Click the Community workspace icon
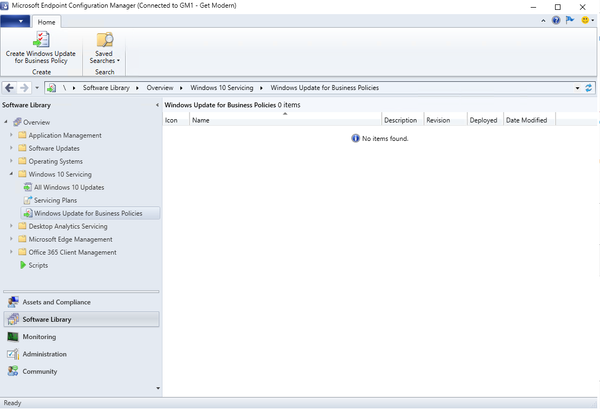Viewport: 600px width, 409px height. [13, 371]
